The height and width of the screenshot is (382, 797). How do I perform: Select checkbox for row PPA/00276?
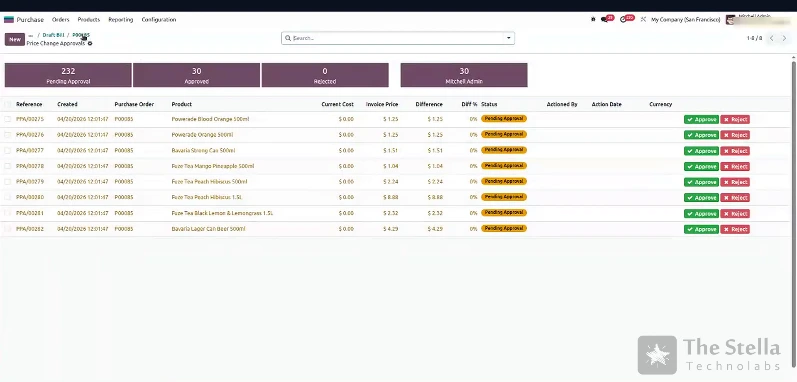pos(8,135)
